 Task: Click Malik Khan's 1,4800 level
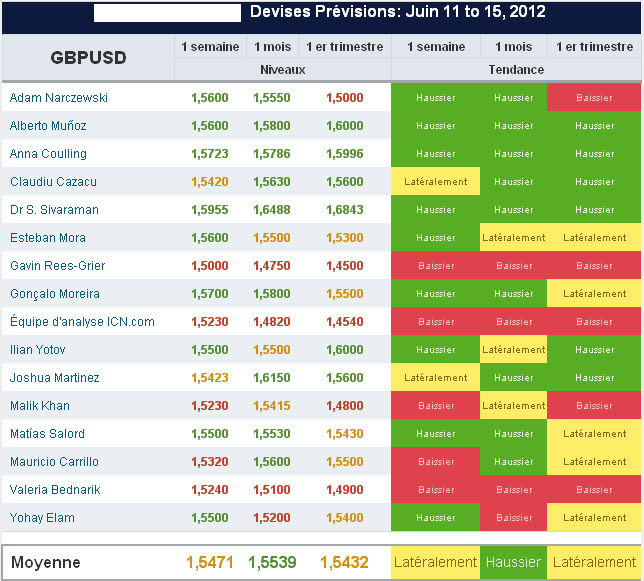pyautogui.click(x=345, y=406)
